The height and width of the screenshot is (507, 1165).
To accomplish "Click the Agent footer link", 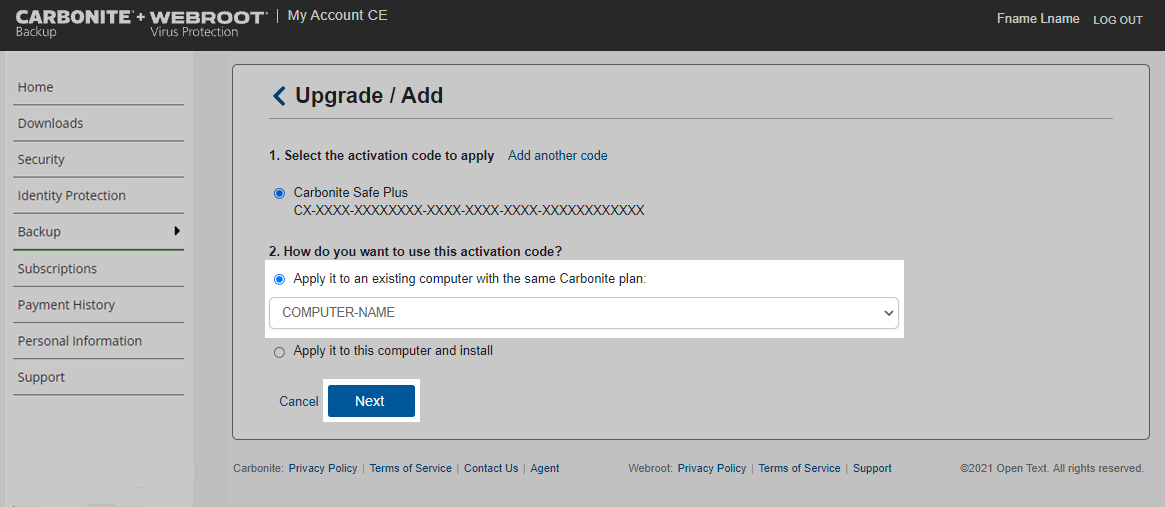I will 545,468.
